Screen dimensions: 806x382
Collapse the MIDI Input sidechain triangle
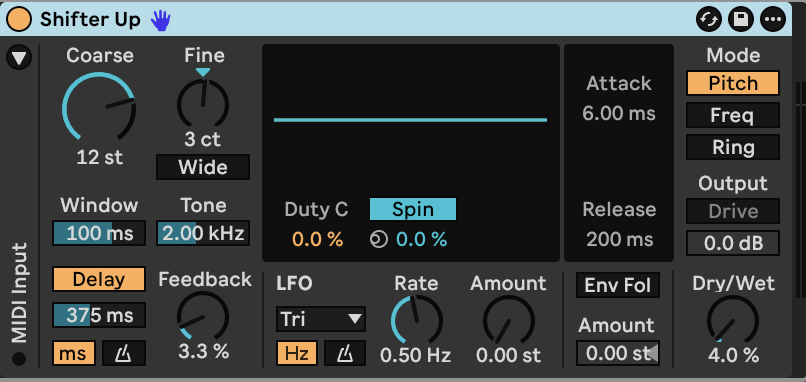[x=19, y=58]
